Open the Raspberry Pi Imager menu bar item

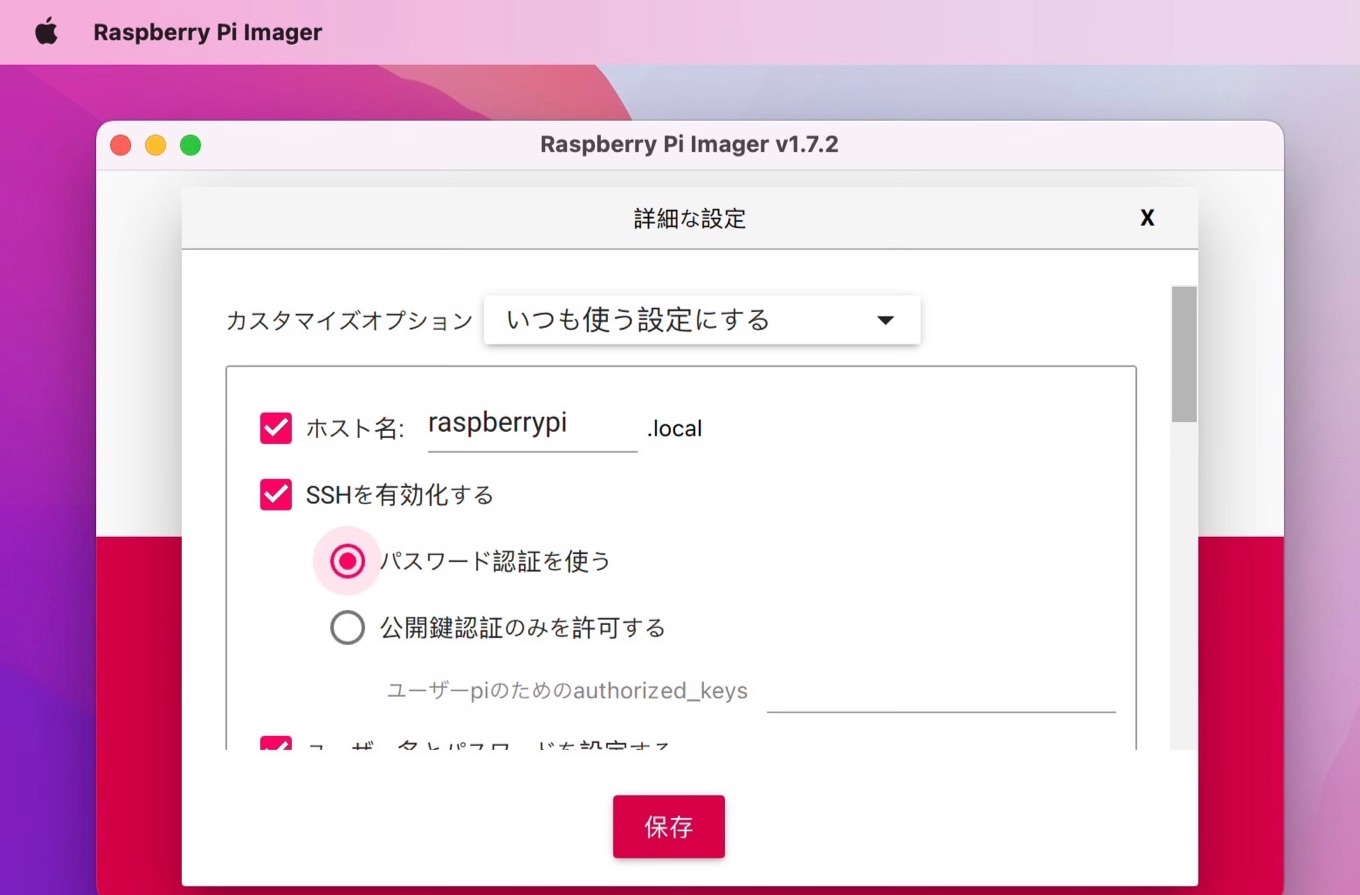[208, 32]
